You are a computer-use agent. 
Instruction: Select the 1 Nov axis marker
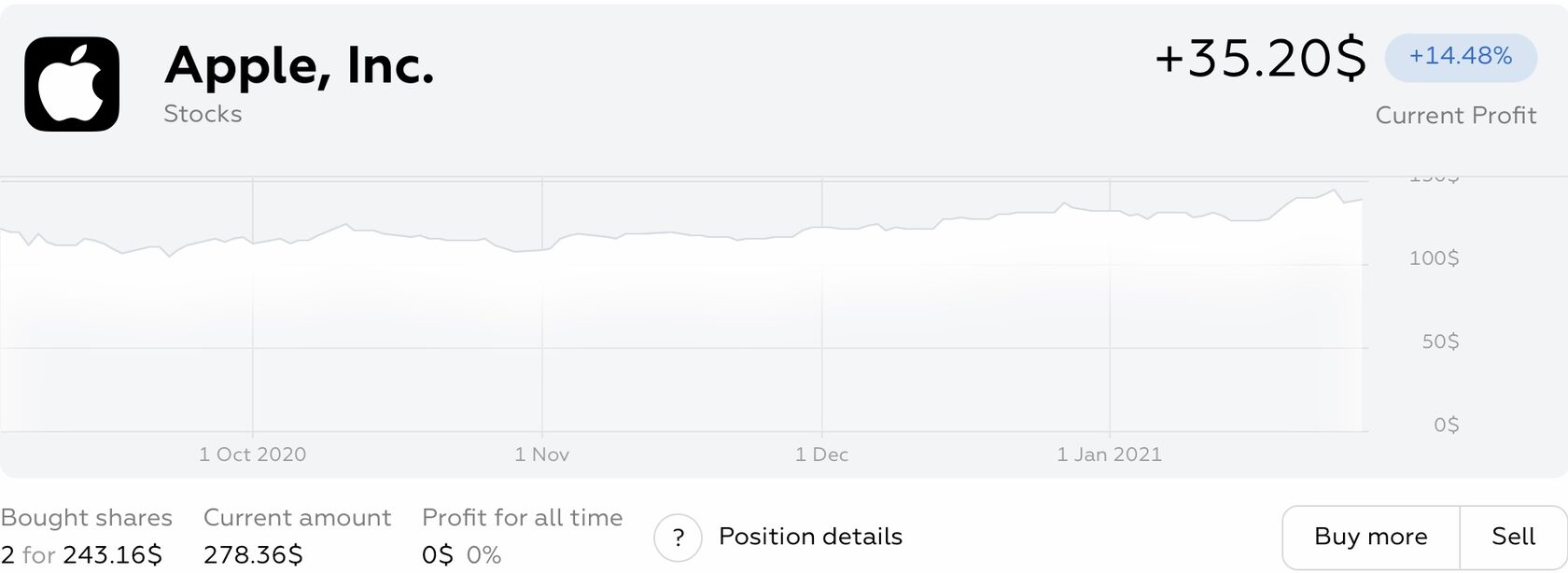541,454
